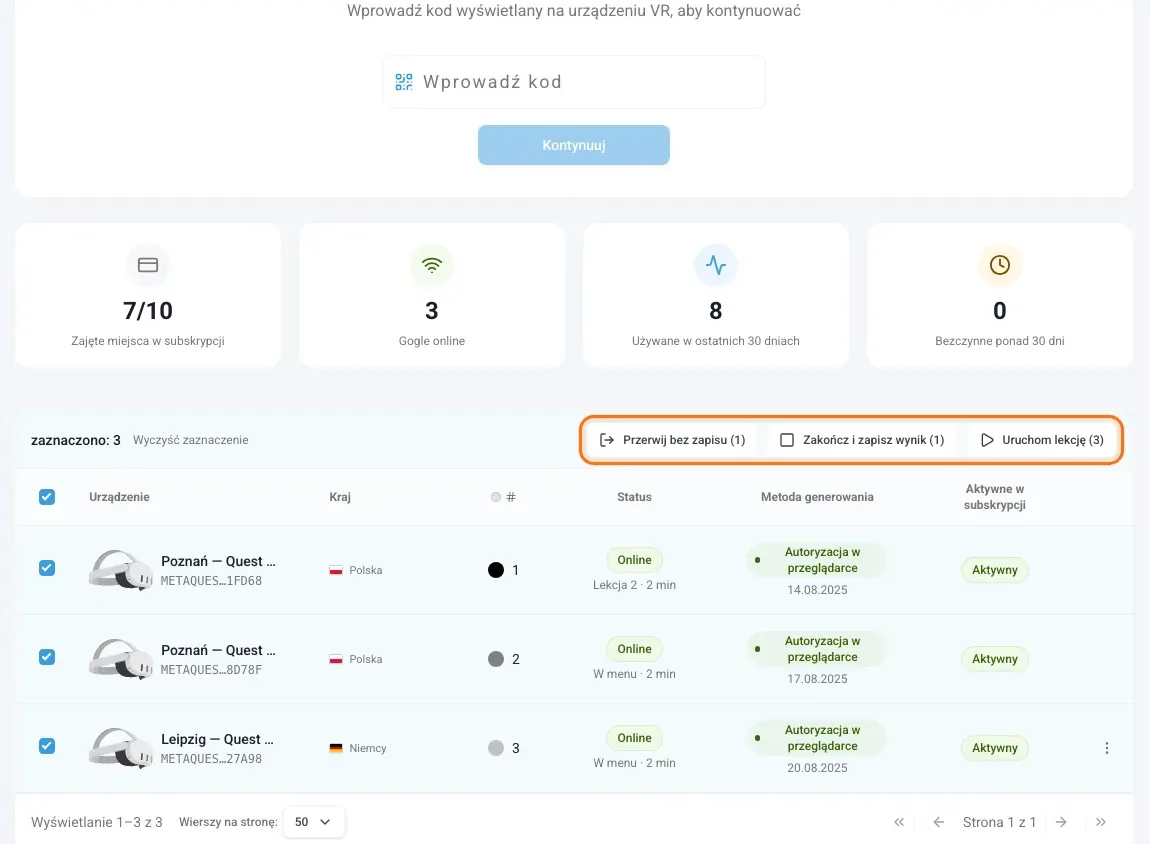The height and width of the screenshot is (844, 1150).
Task: Click the Kontynuuj button
Action: click(x=574, y=145)
